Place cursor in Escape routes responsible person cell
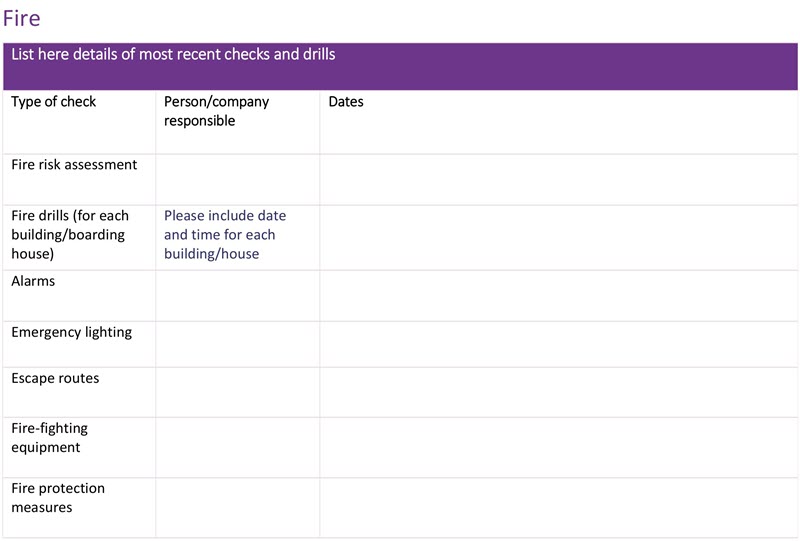800x541 pixels. tap(237, 391)
